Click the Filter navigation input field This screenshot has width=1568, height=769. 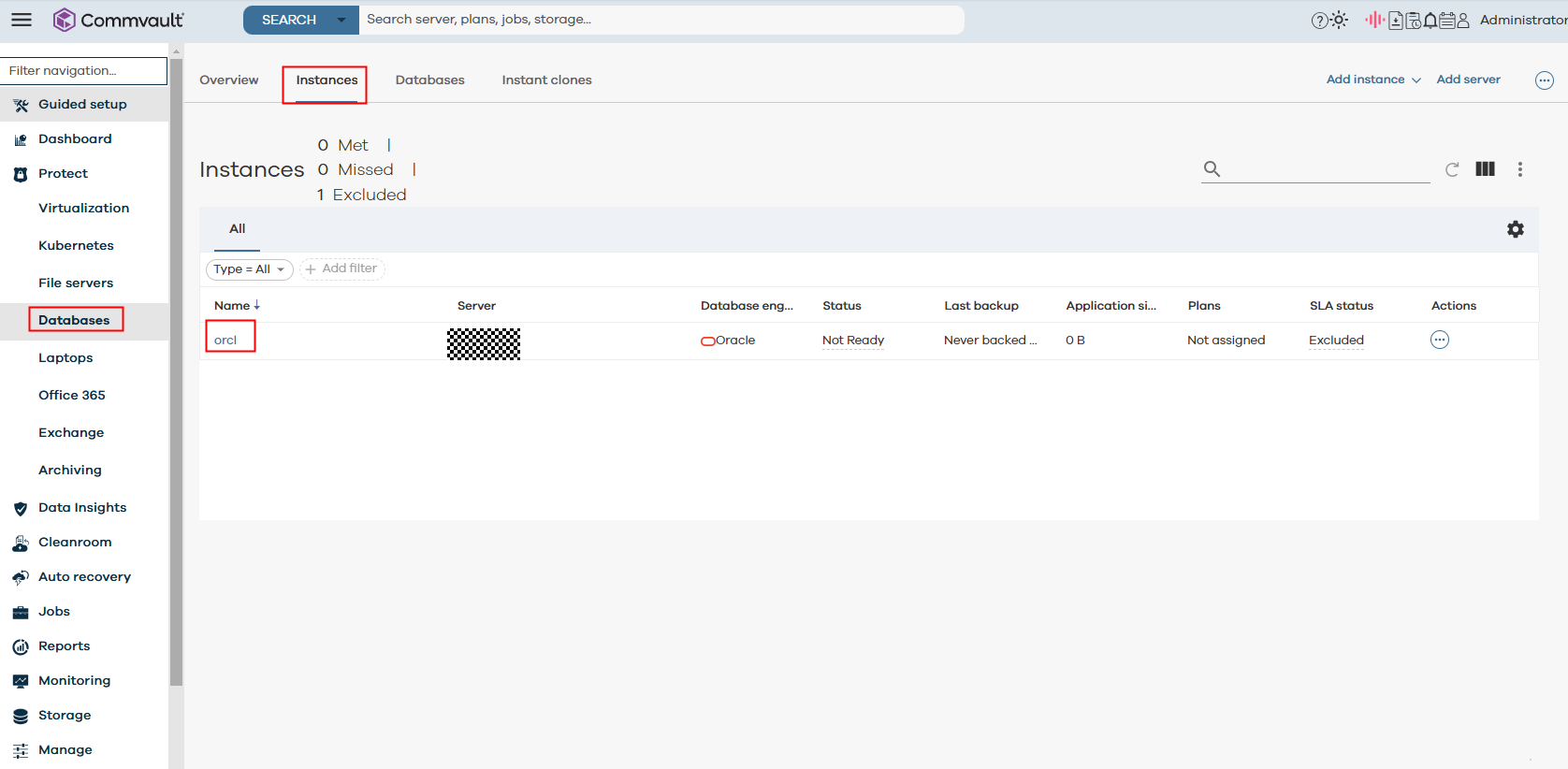(84, 71)
